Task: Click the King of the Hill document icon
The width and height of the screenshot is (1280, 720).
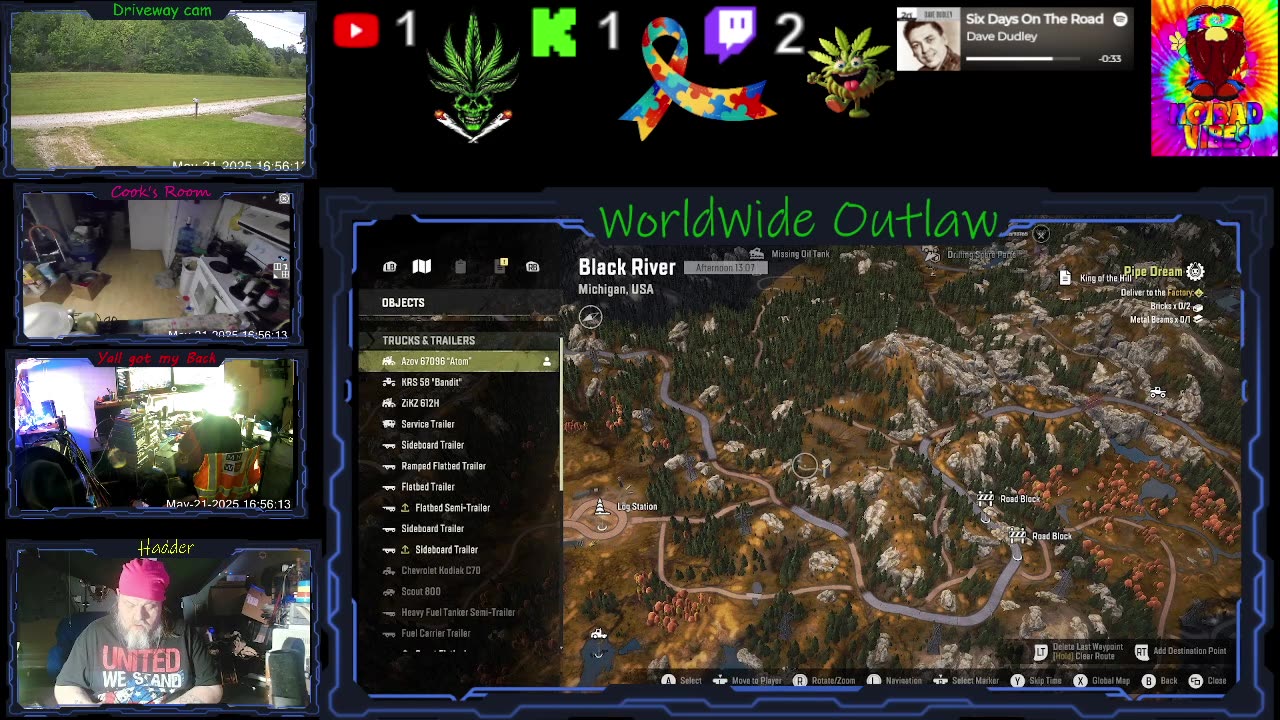Action: click(x=1065, y=278)
